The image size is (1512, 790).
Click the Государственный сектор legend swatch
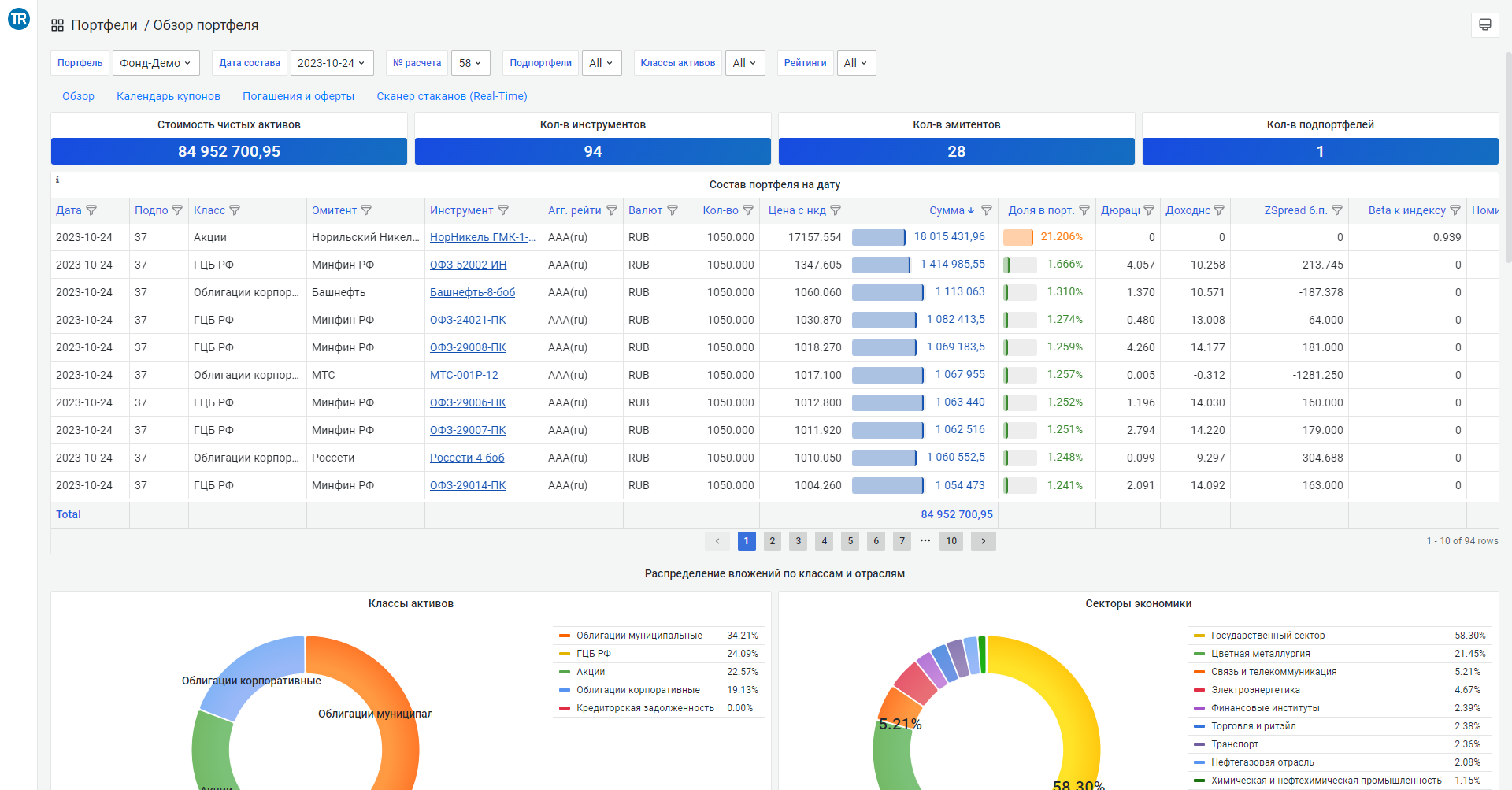pyautogui.click(x=1199, y=636)
